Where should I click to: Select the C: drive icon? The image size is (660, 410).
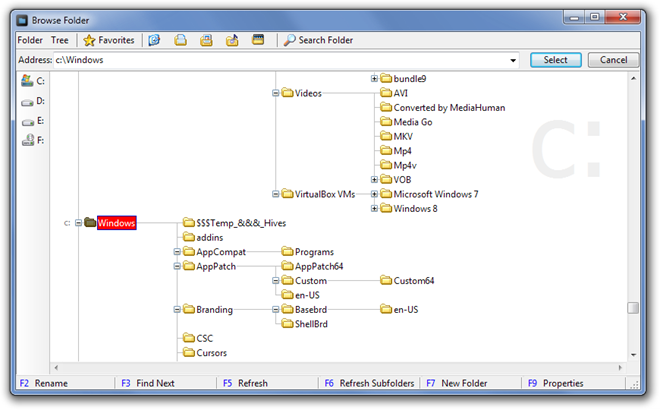[32, 80]
